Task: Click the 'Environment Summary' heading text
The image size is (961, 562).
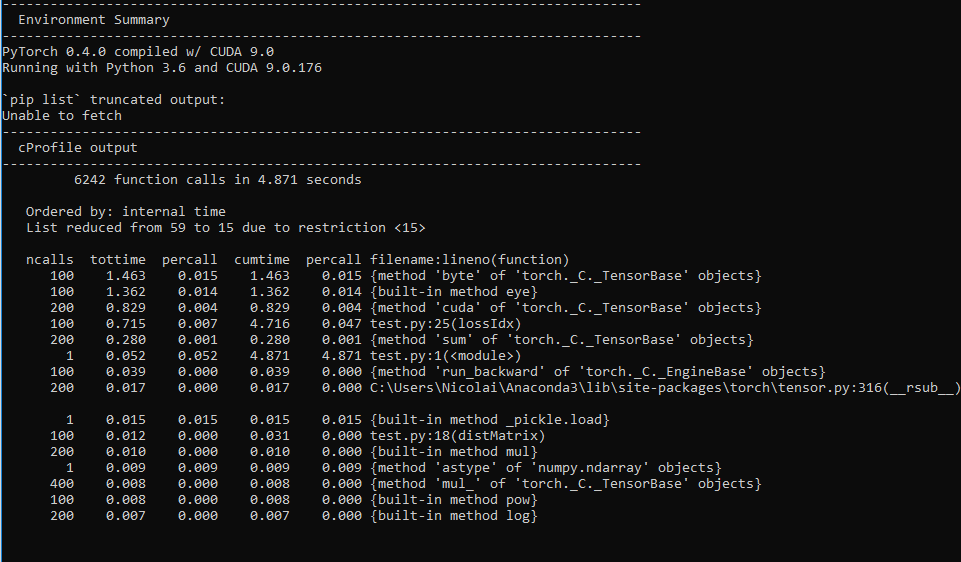Action: tap(94, 20)
